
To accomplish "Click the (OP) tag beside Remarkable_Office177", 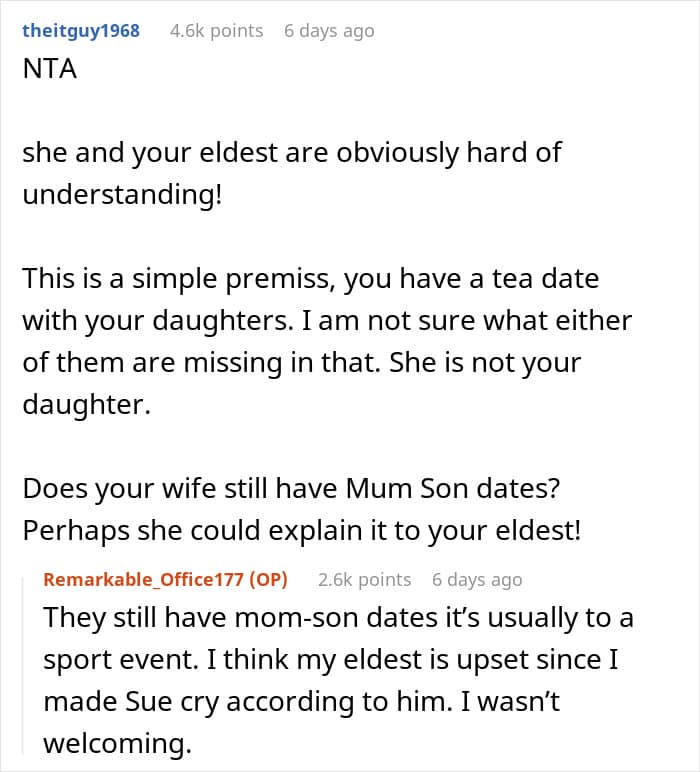I will click(x=268, y=579).
